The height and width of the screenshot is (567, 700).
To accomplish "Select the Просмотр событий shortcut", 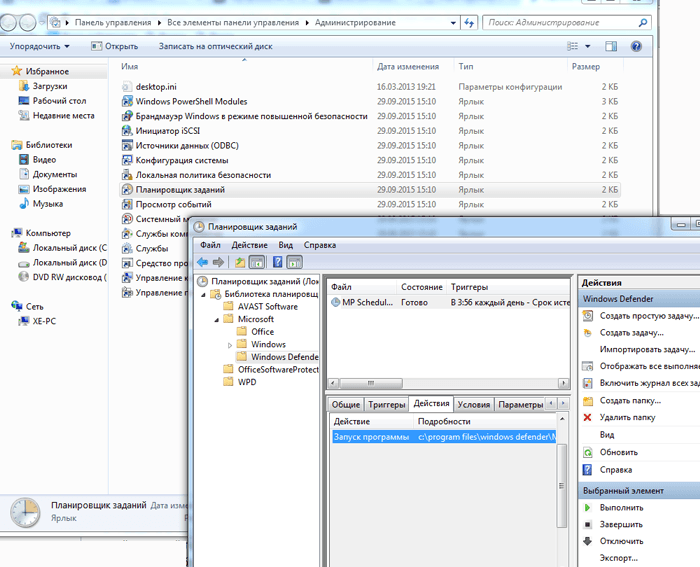I will click(x=173, y=204).
